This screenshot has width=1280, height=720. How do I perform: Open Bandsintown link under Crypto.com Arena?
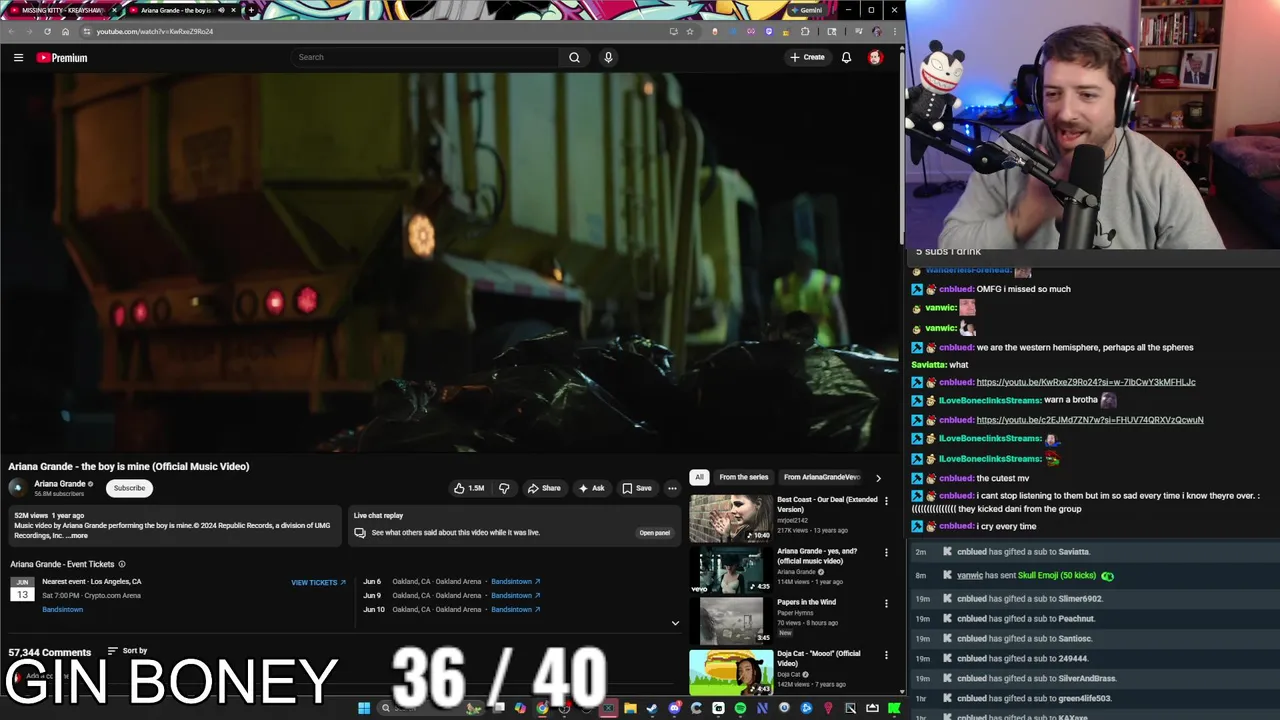62,609
